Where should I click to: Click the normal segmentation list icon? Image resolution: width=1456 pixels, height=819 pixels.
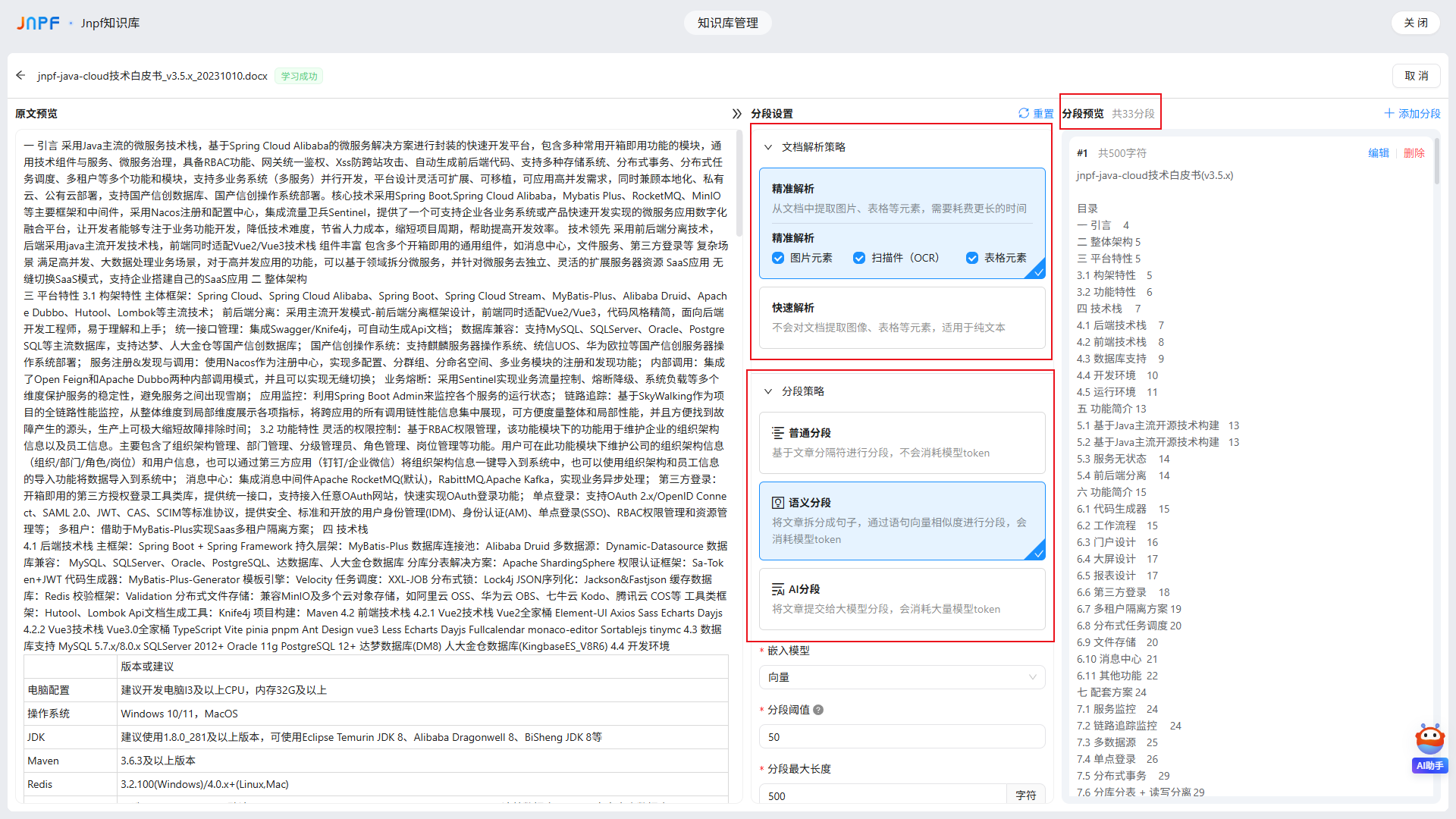tap(778, 433)
